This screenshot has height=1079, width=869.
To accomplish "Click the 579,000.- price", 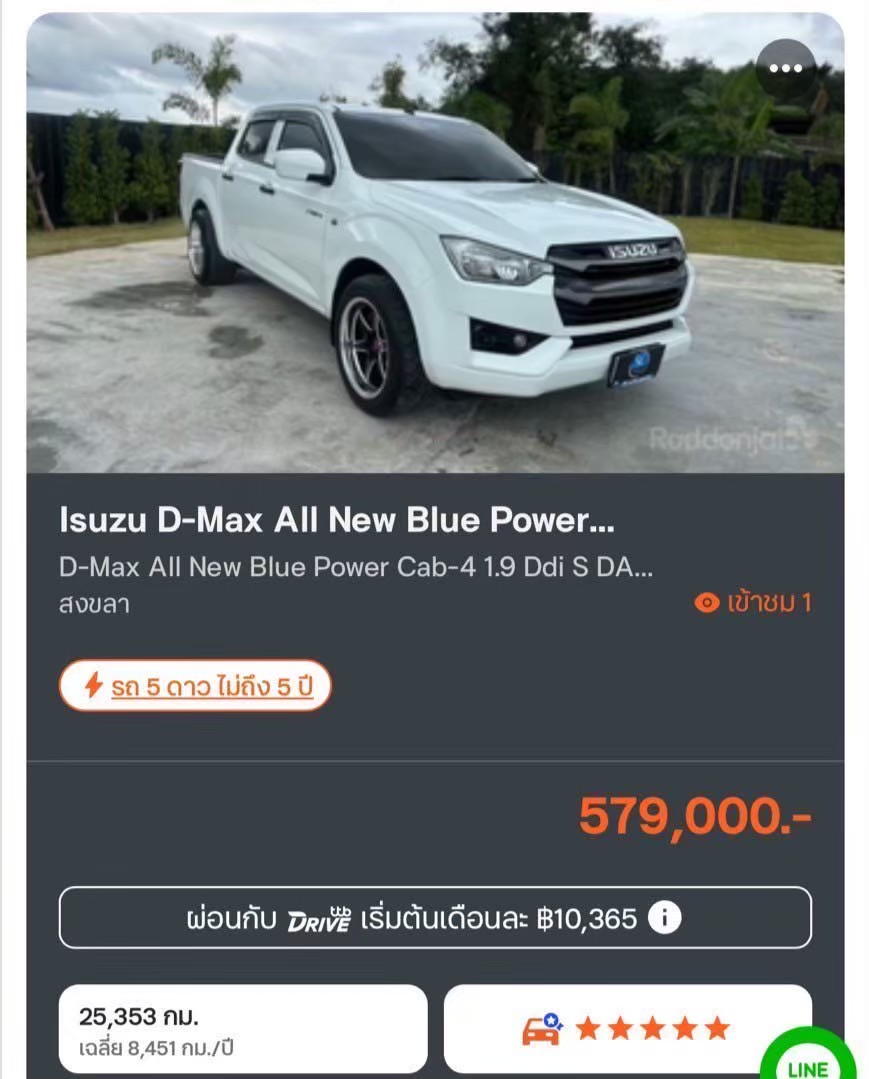I will (x=695, y=817).
